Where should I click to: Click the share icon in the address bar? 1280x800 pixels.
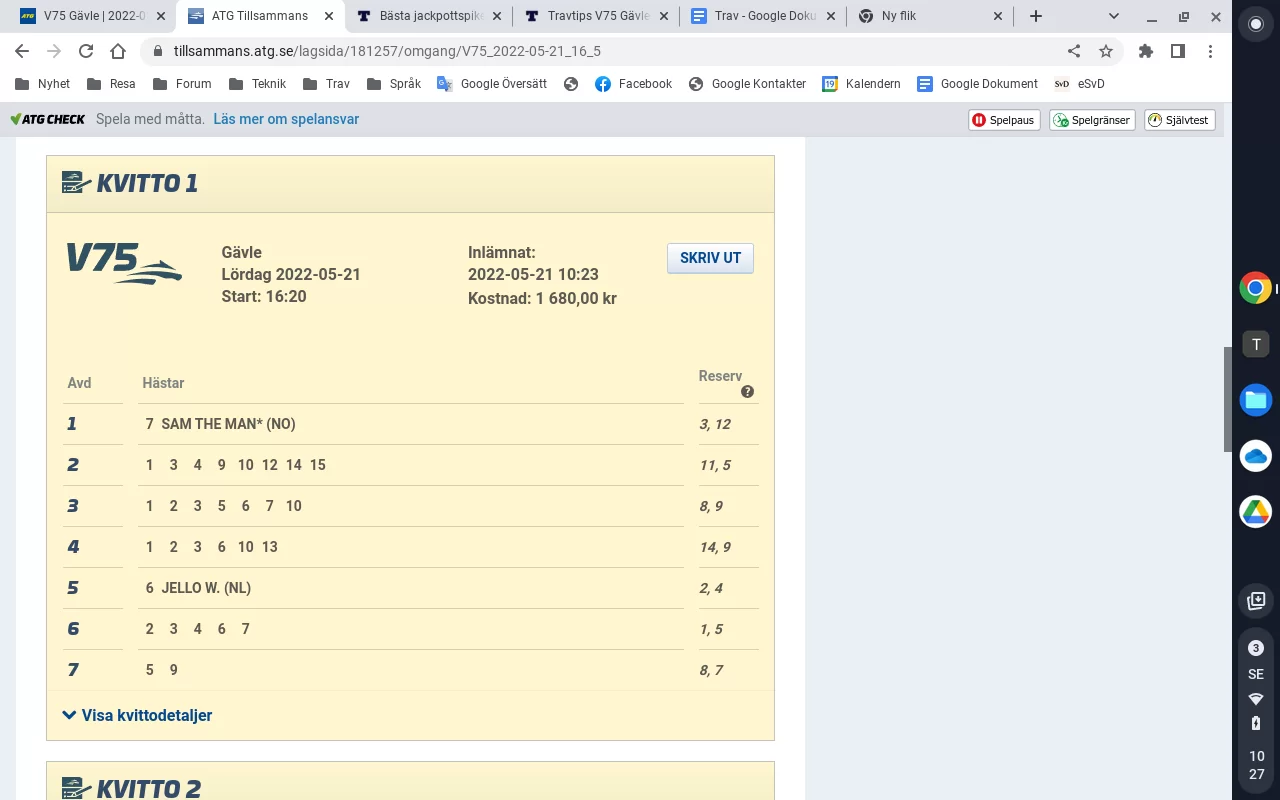(x=1074, y=51)
